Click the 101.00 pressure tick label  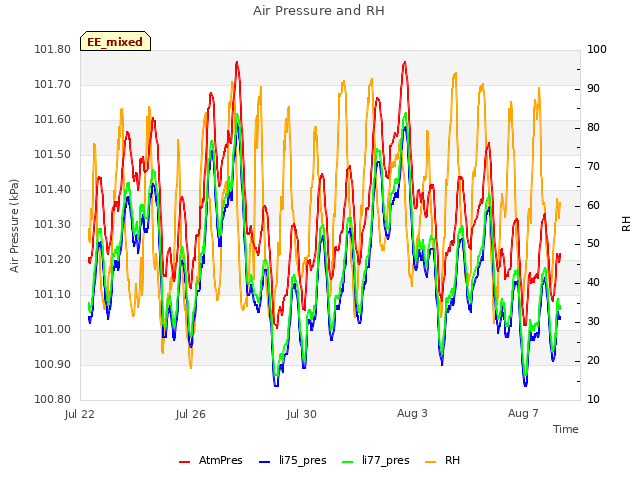click(x=53, y=329)
